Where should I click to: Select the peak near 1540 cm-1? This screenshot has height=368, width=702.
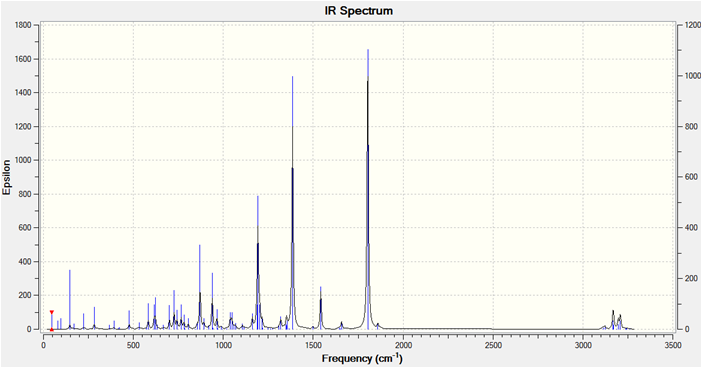pyautogui.click(x=321, y=308)
